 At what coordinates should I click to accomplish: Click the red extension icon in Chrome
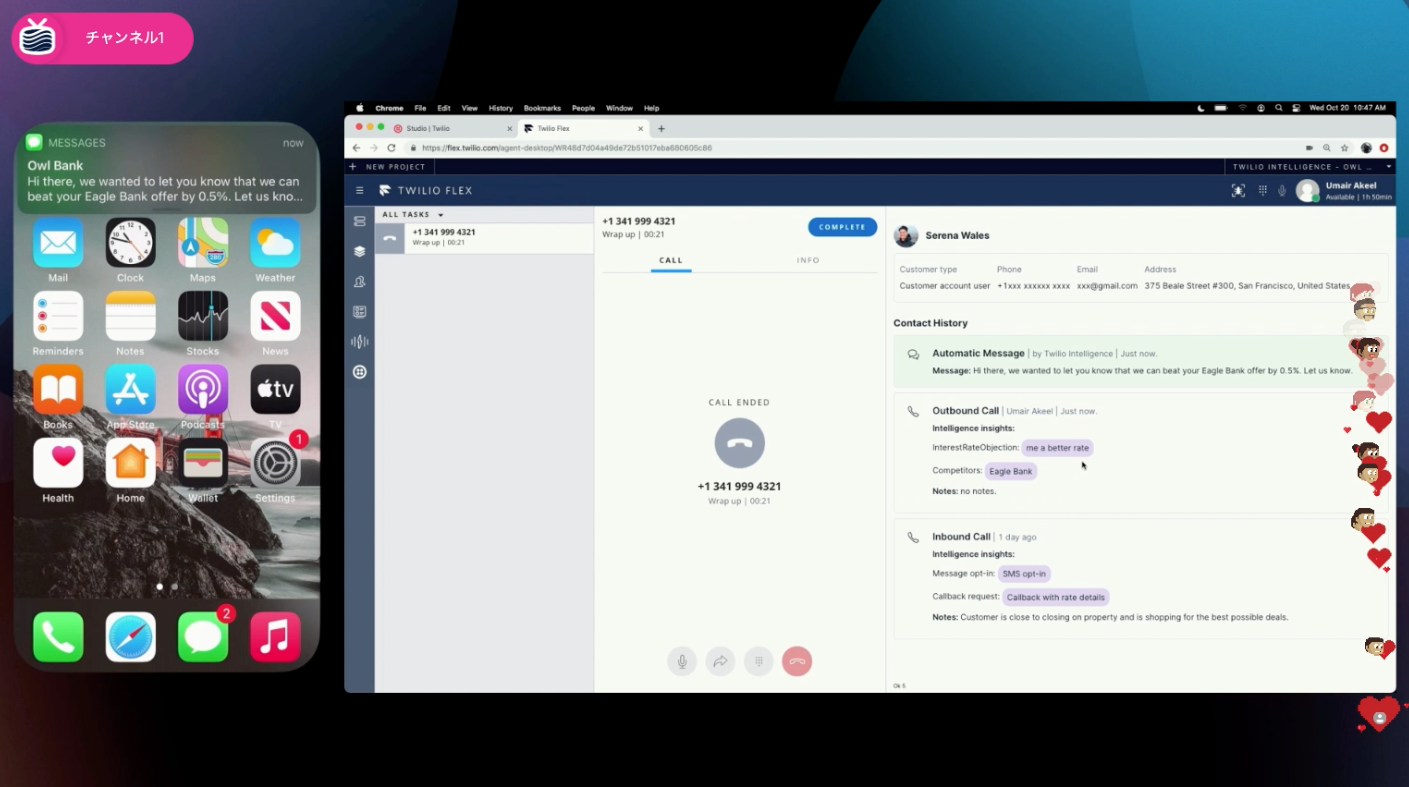pos(1384,147)
